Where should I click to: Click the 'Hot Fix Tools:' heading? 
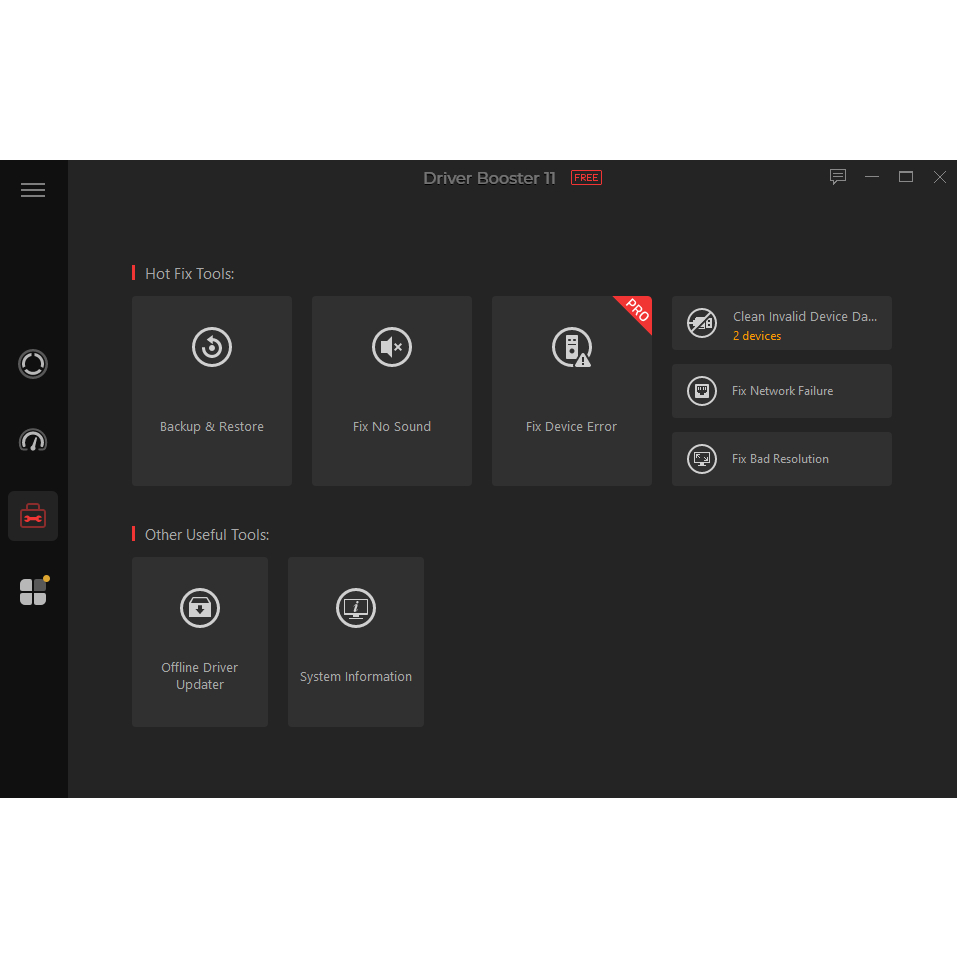189,274
